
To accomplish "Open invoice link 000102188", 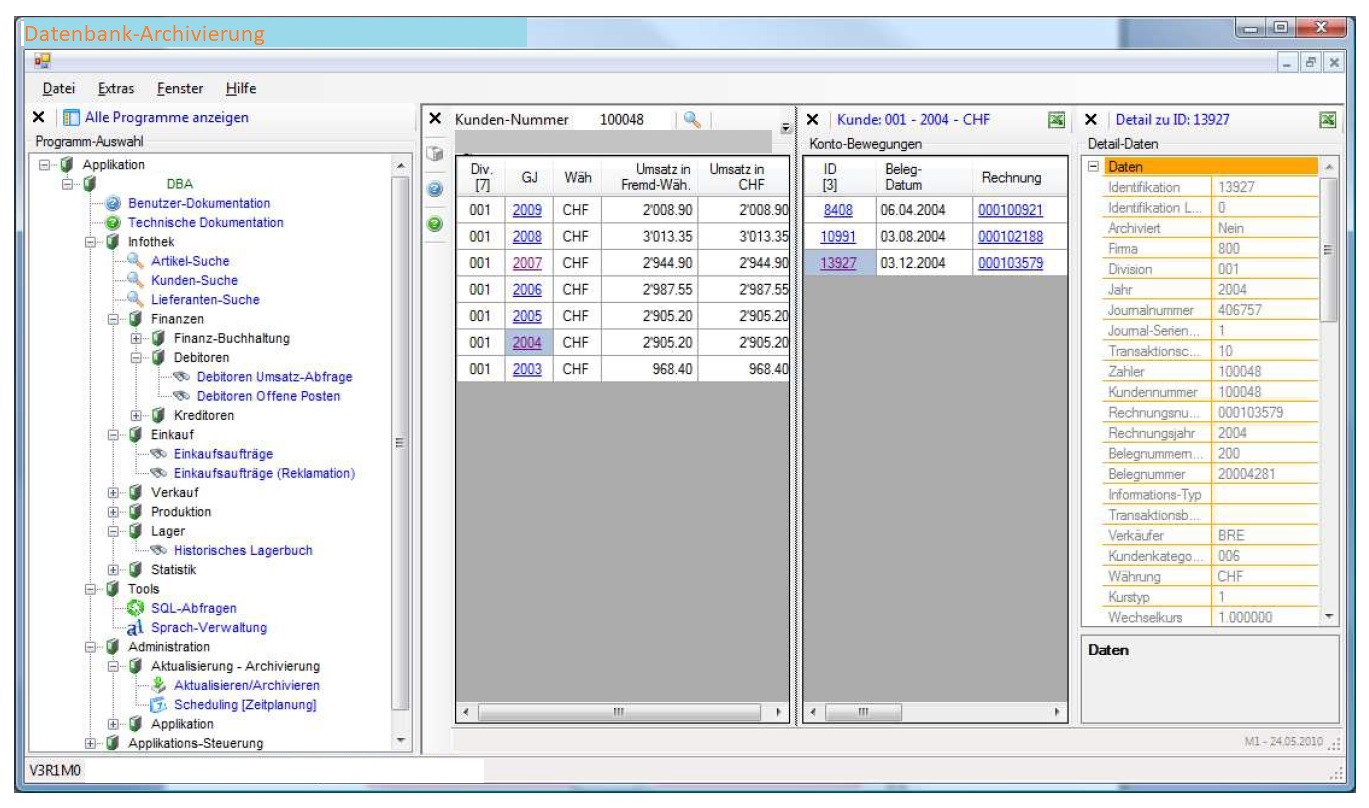I will 1008,237.
